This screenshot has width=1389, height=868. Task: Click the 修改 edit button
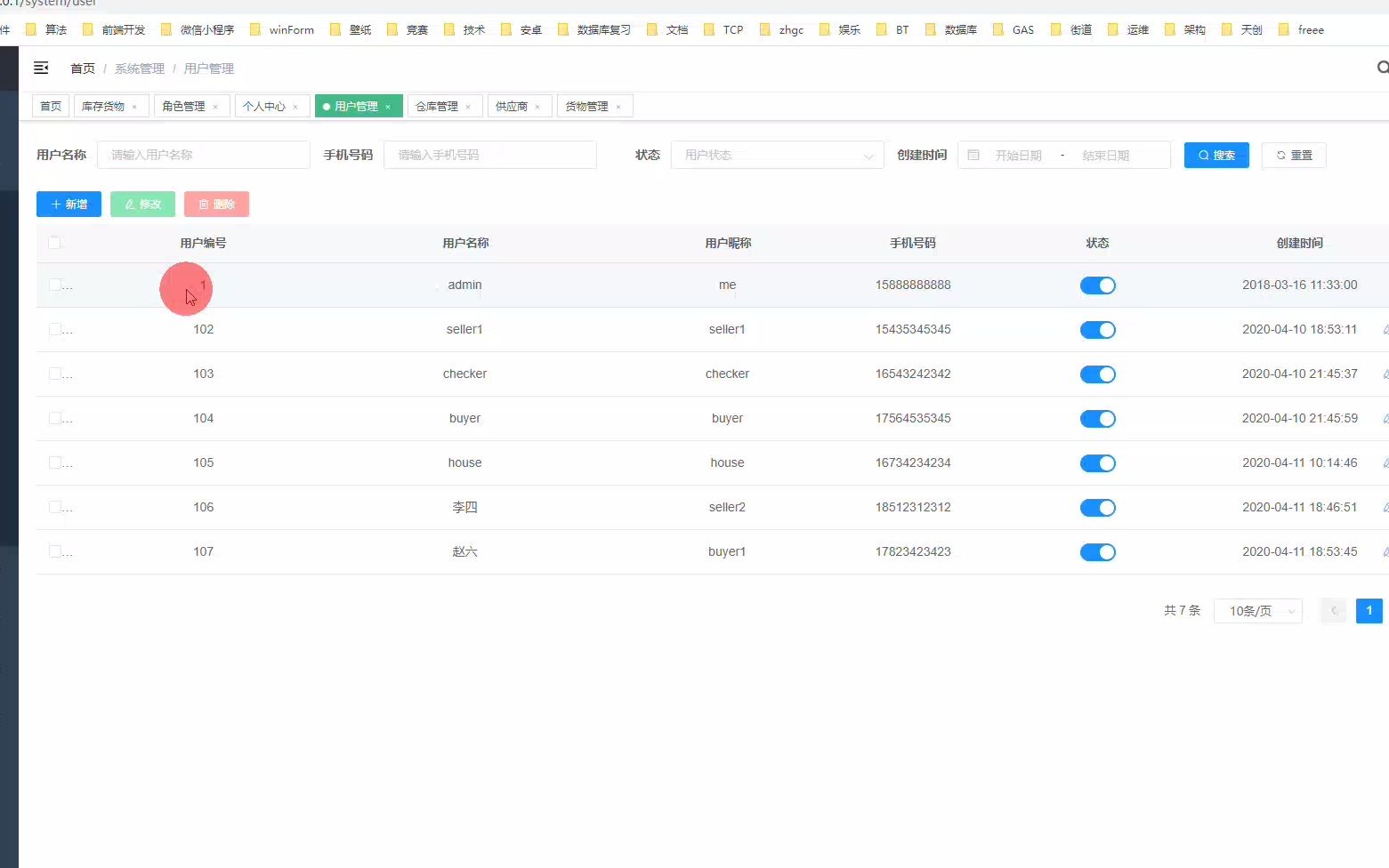tap(142, 204)
